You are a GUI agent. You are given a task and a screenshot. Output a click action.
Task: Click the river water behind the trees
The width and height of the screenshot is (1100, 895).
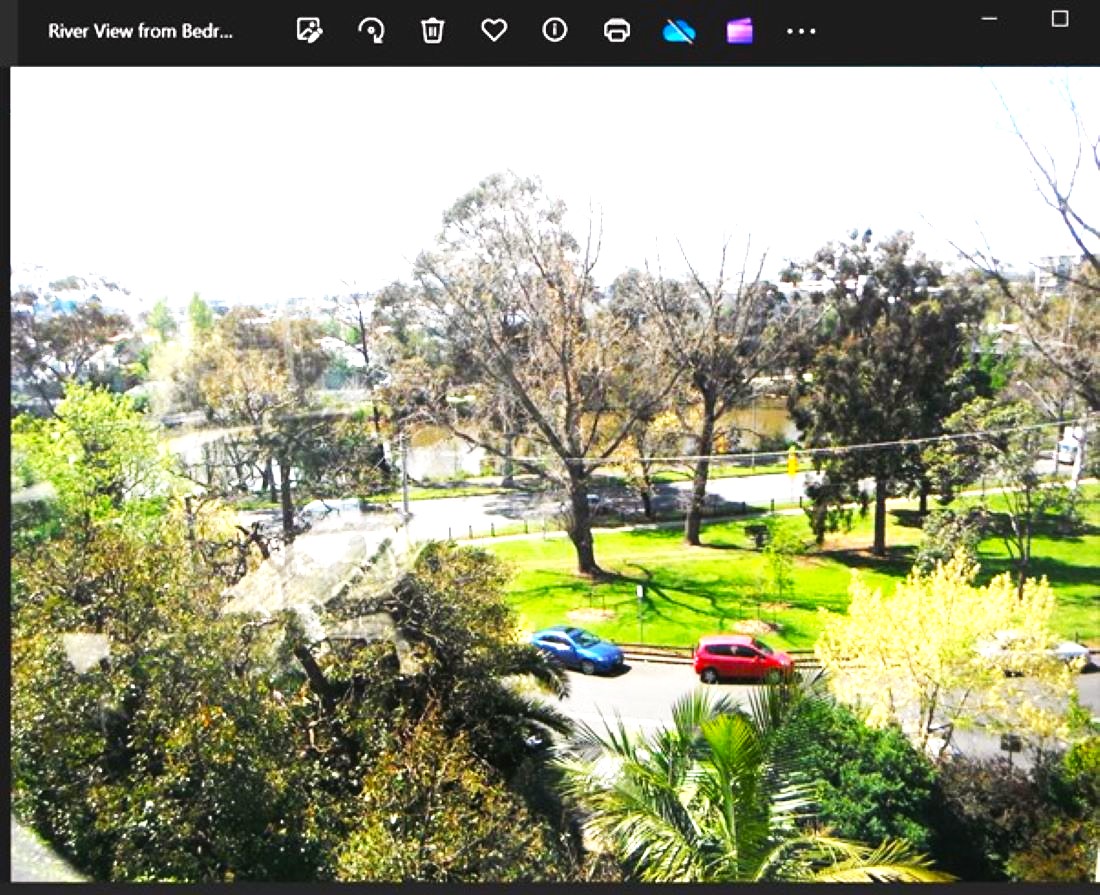[x=760, y=420]
